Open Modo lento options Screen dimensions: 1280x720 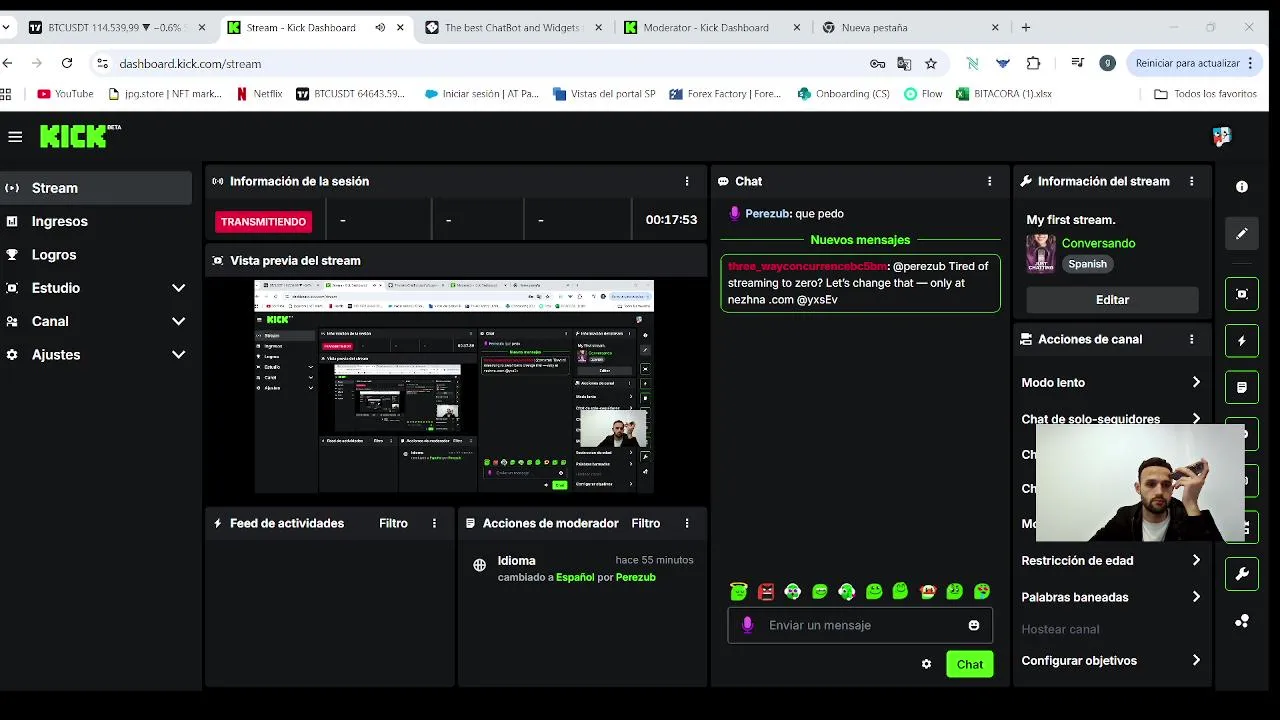(x=1111, y=382)
